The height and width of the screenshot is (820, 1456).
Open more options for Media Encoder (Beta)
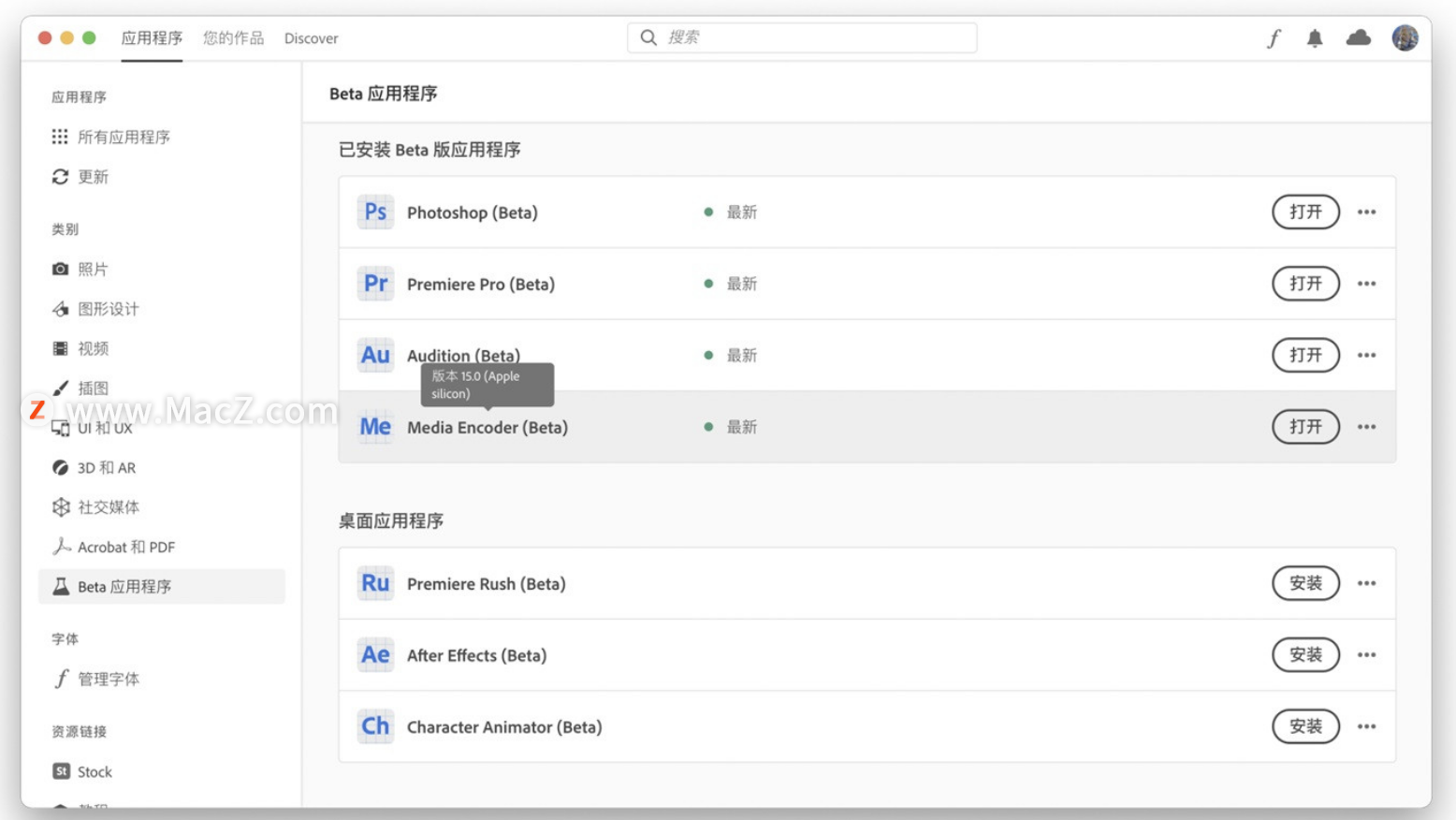[1366, 427]
